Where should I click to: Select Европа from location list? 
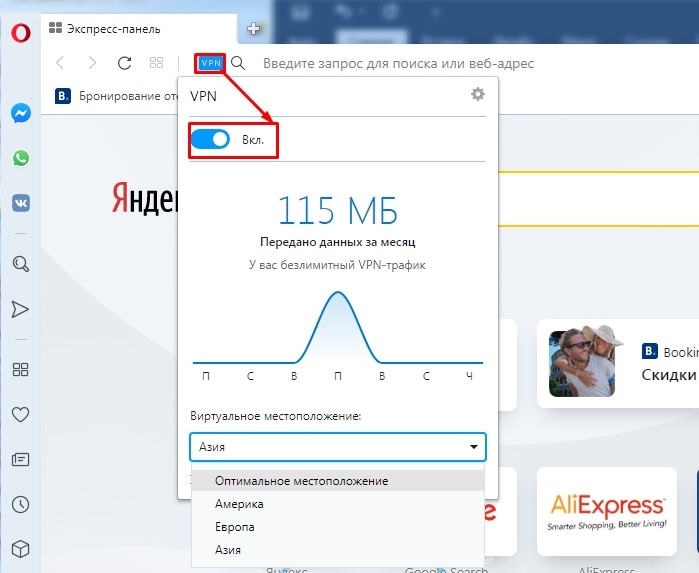pos(338,527)
